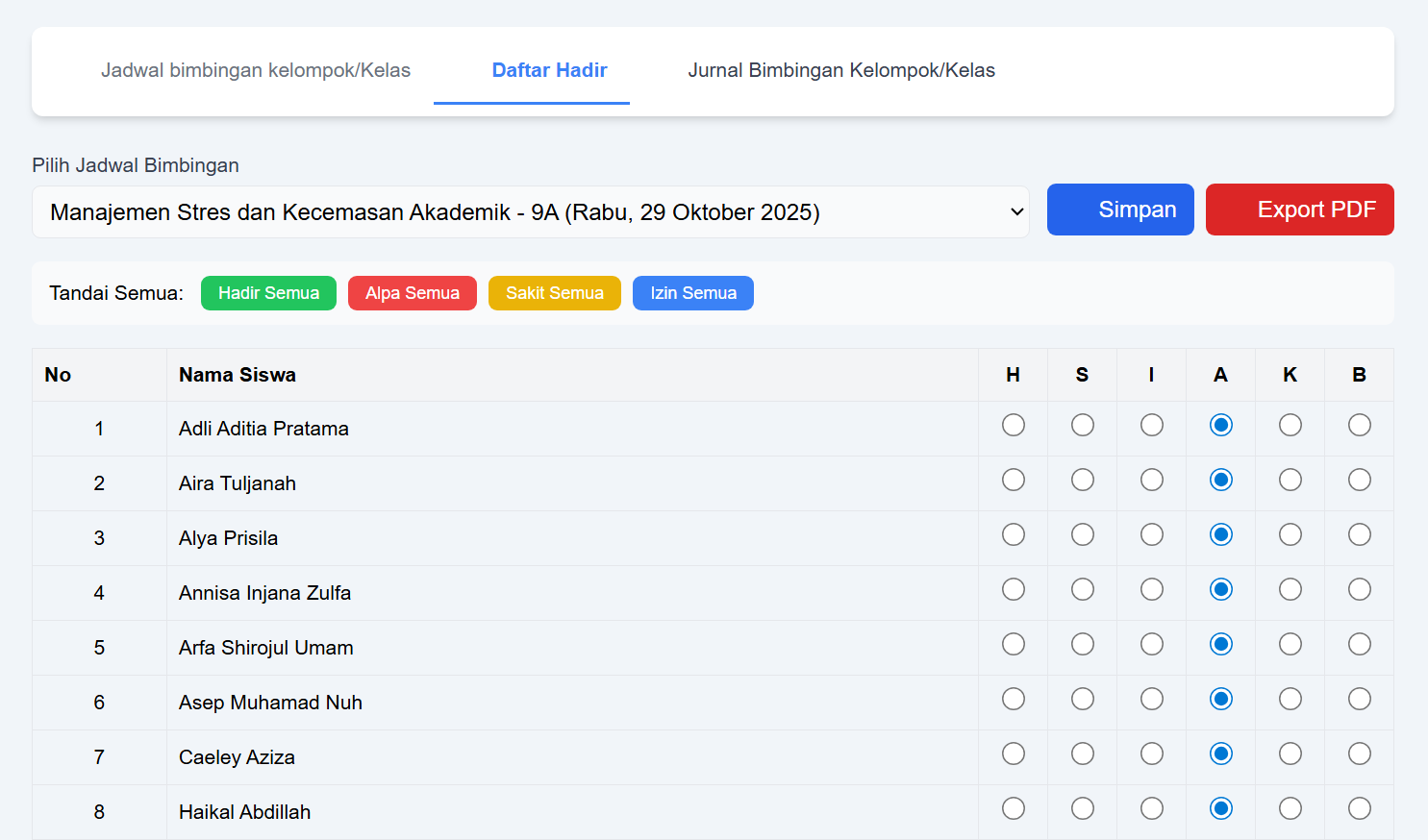Viewport: 1428px width, 840px height.
Task: Click the Simpan button
Action: (x=1119, y=209)
